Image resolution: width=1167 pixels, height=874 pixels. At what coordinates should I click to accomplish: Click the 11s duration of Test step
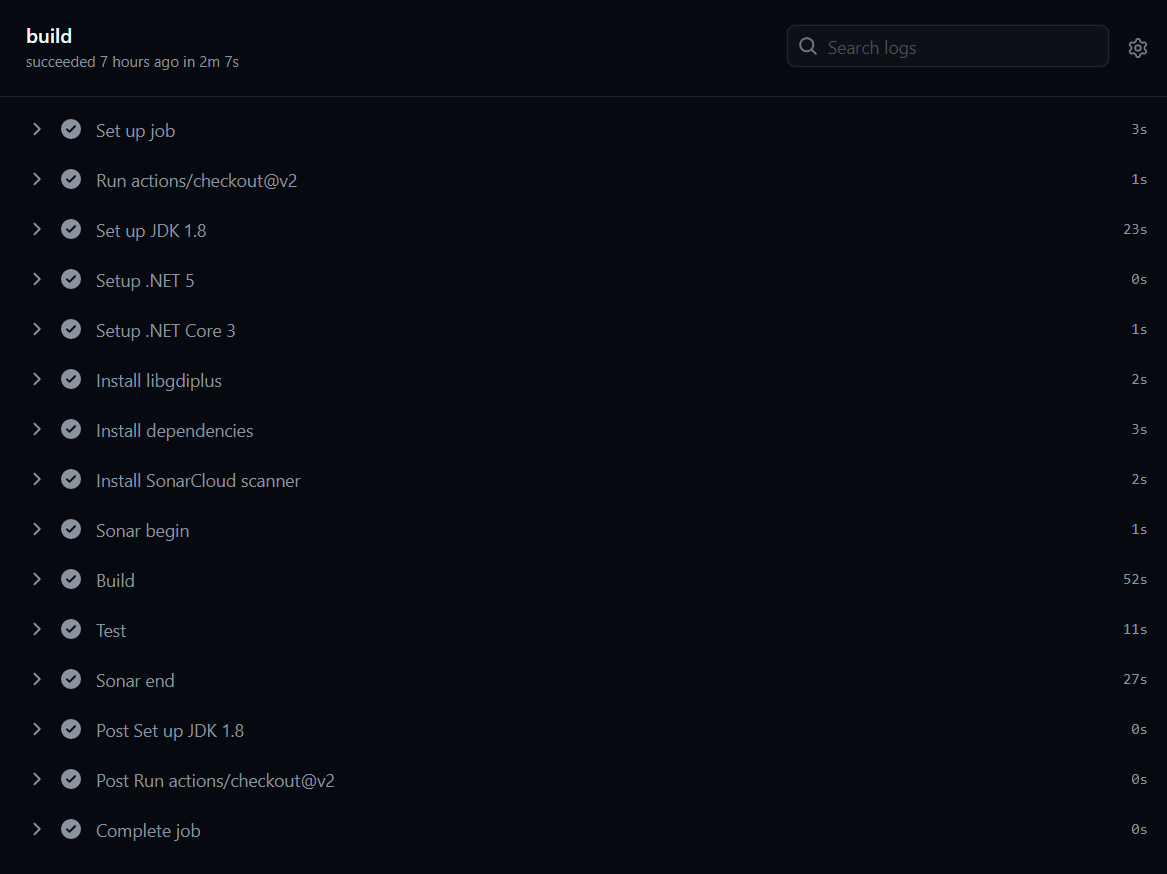(1135, 629)
